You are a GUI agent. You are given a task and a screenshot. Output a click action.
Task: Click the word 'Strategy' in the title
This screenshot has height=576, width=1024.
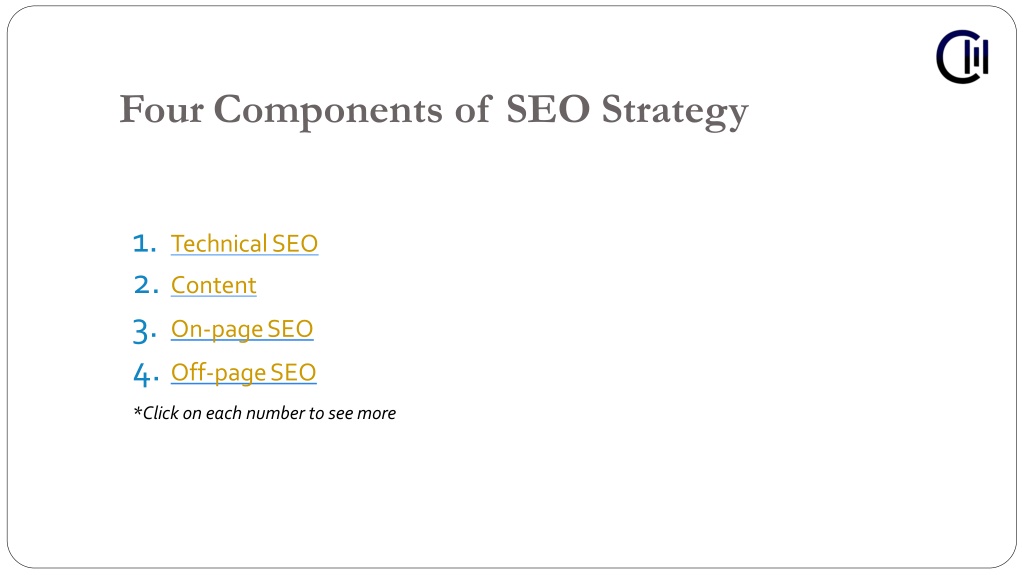[x=675, y=111]
